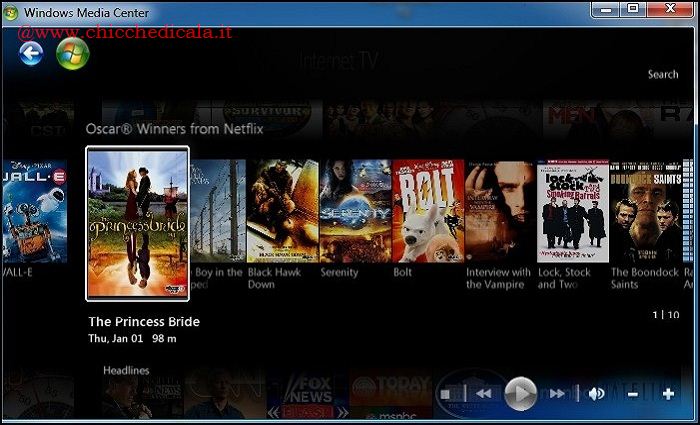
Task: Select The Princess Bride movie poster
Action: point(137,222)
